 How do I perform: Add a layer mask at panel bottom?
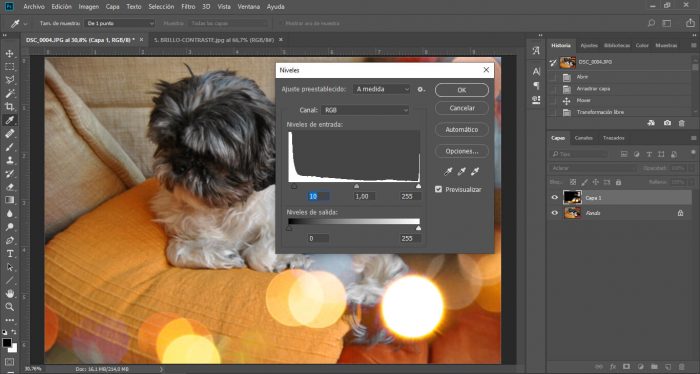[x=626, y=367]
